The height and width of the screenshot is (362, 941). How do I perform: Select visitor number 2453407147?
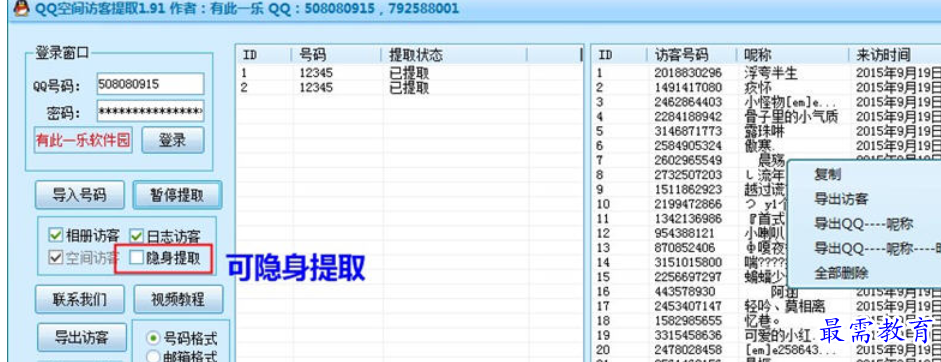pyautogui.click(x=688, y=306)
